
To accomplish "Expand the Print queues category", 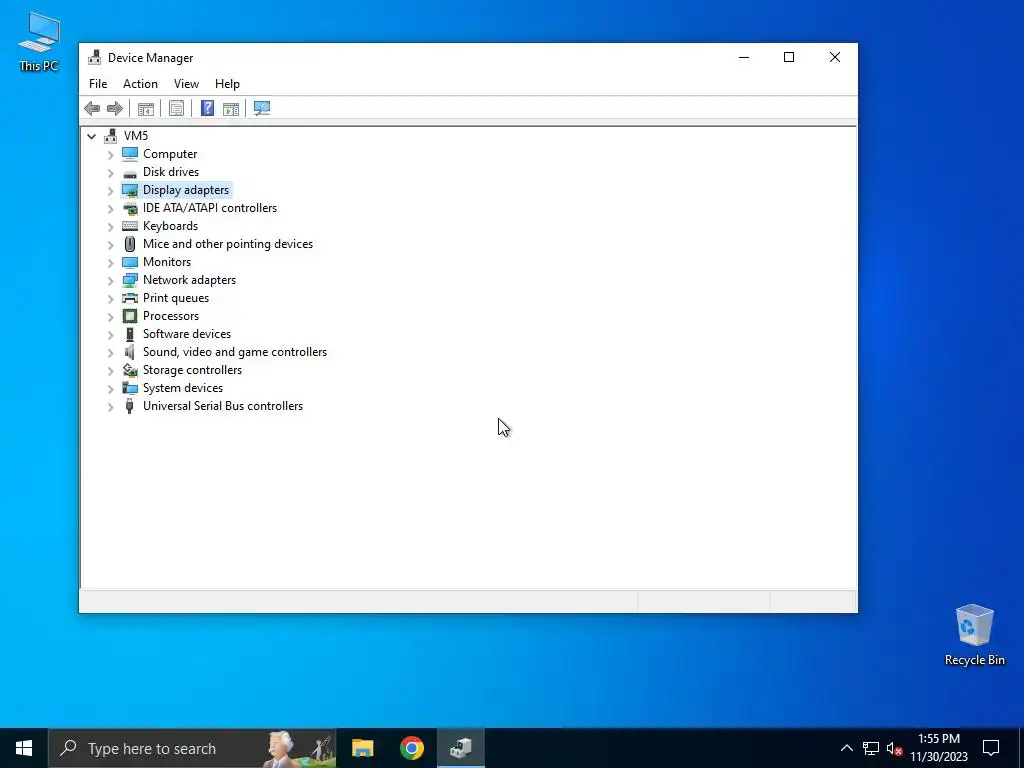I will (110, 298).
